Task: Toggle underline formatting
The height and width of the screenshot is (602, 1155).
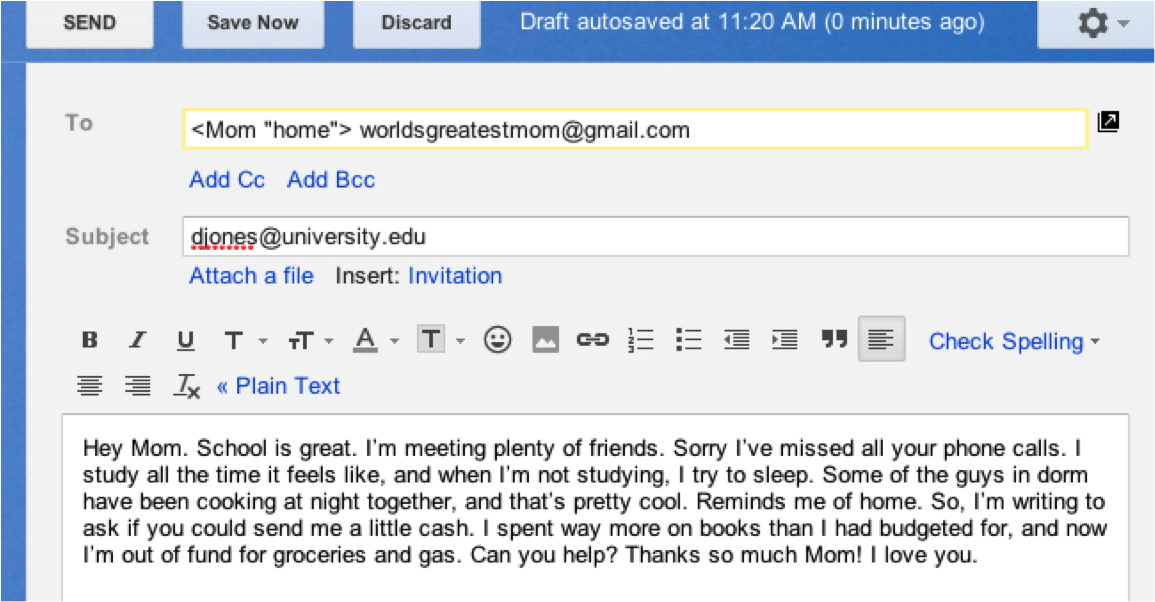Action: coord(185,340)
